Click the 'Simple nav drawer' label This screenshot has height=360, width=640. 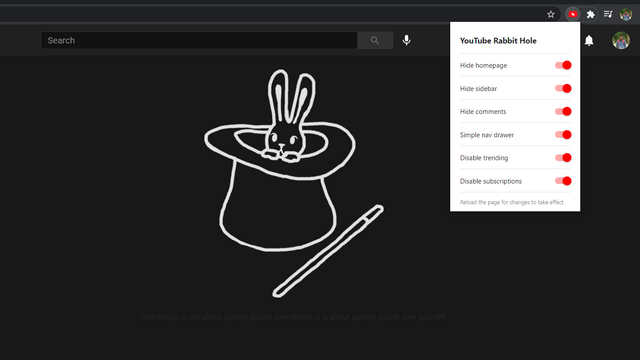(487, 135)
